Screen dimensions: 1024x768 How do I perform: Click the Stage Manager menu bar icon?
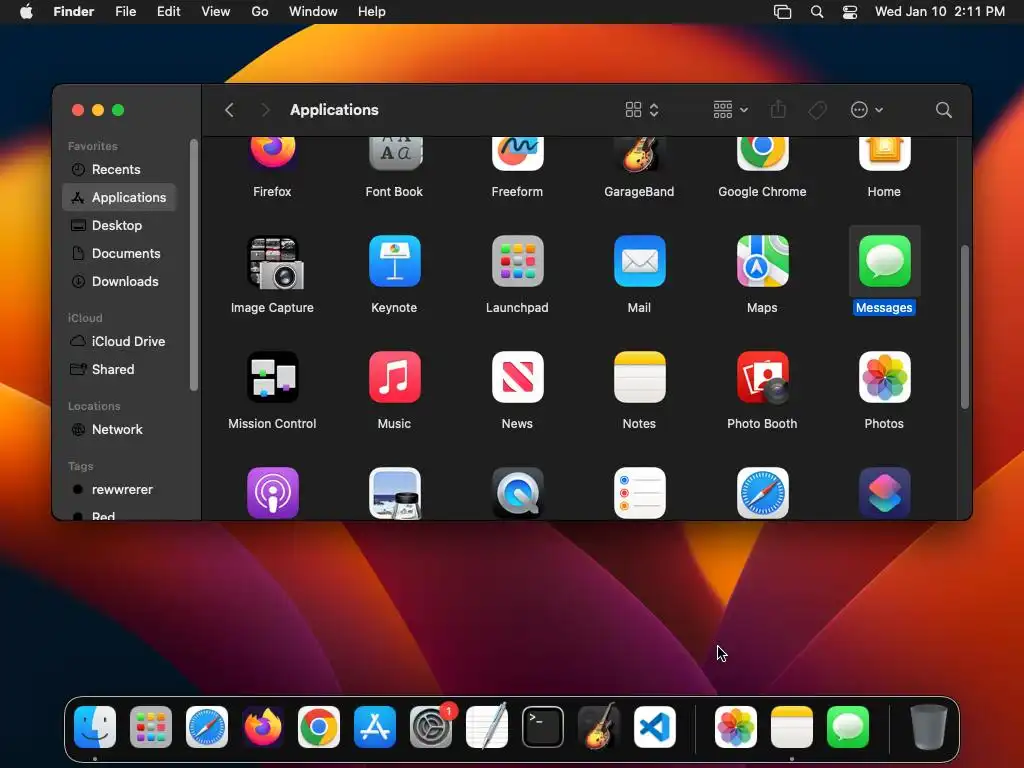(x=782, y=12)
